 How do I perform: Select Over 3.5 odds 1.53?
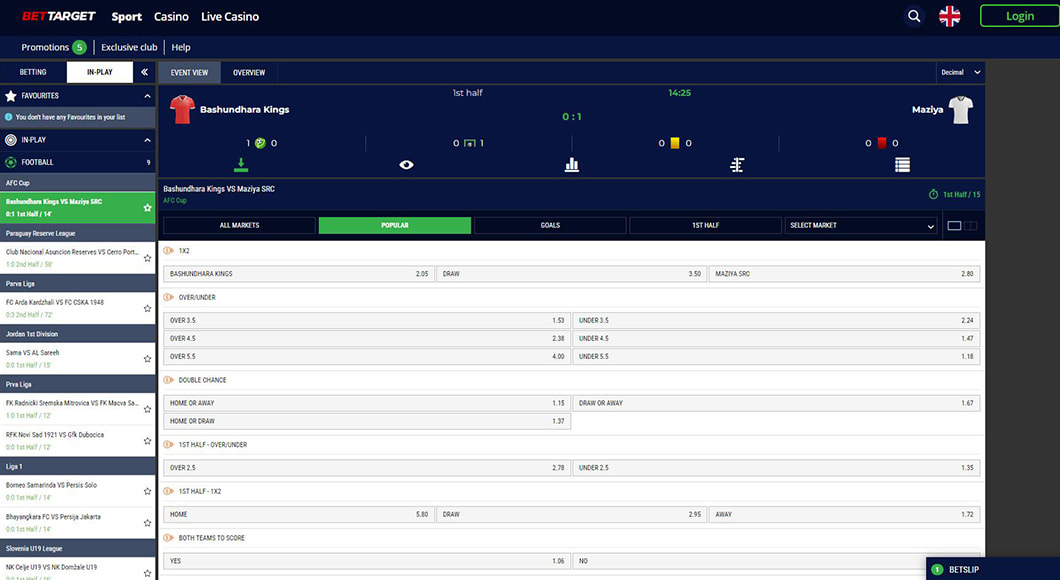click(x=367, y=320)
